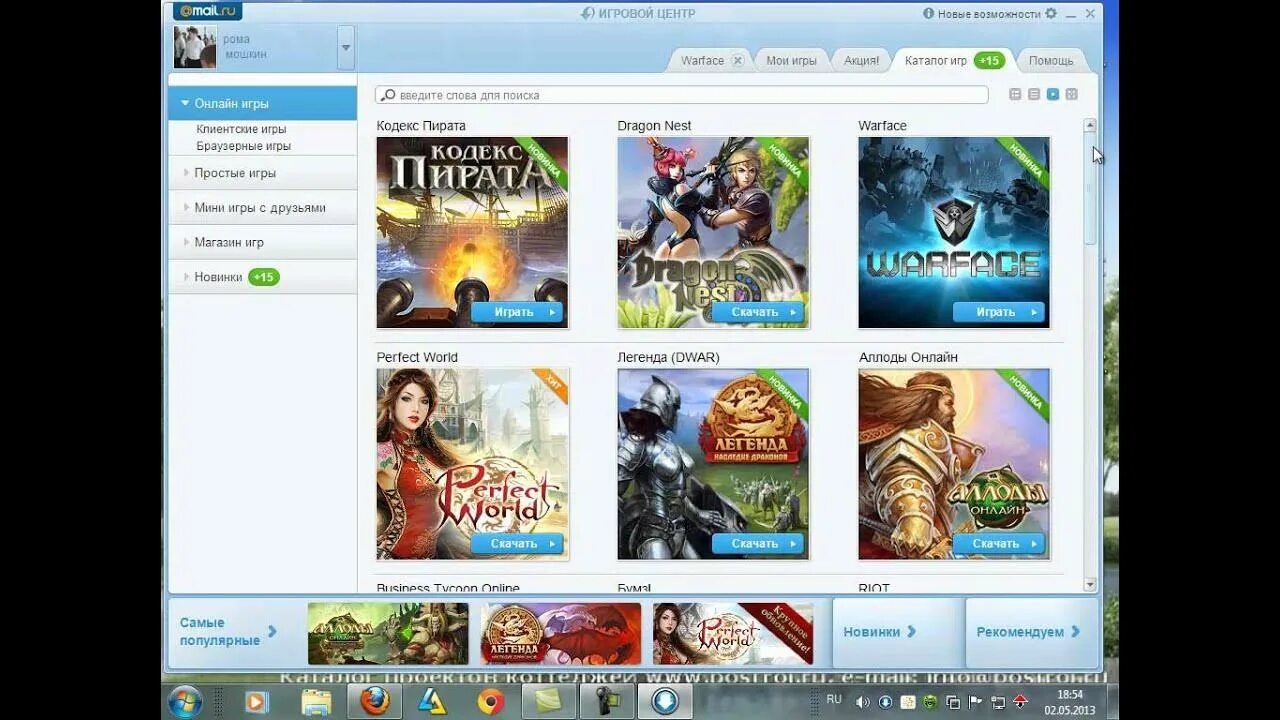1280x720 pixels.
Task: Click the catalog scrollbar down arrow
Action: point(1090,584)
